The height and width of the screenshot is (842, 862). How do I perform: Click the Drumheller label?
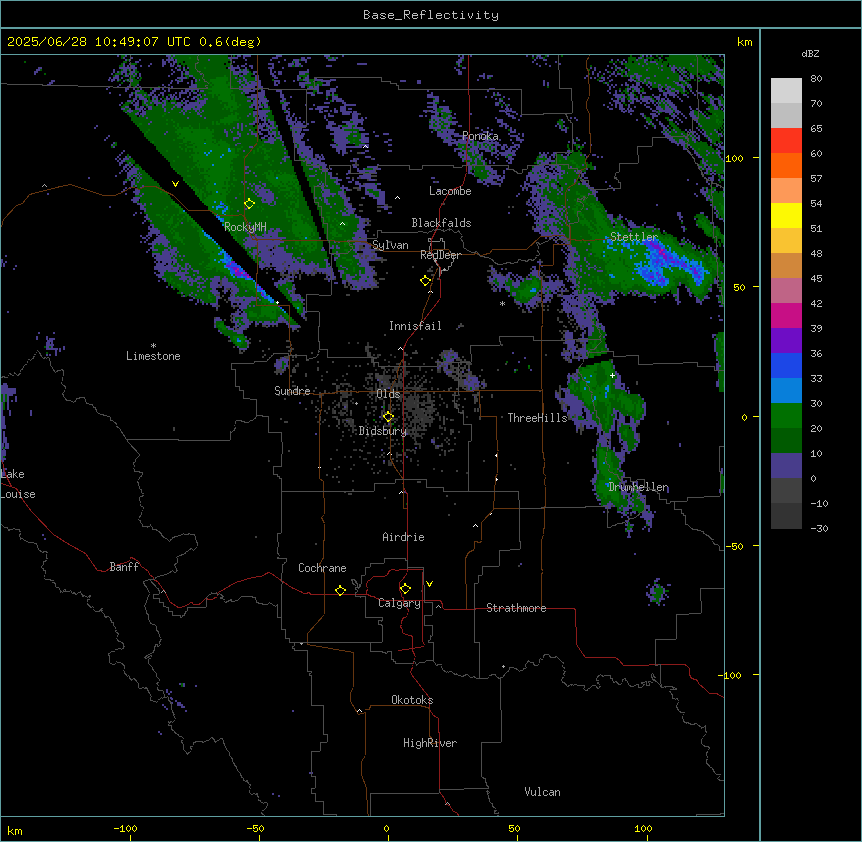pos(638,487)
